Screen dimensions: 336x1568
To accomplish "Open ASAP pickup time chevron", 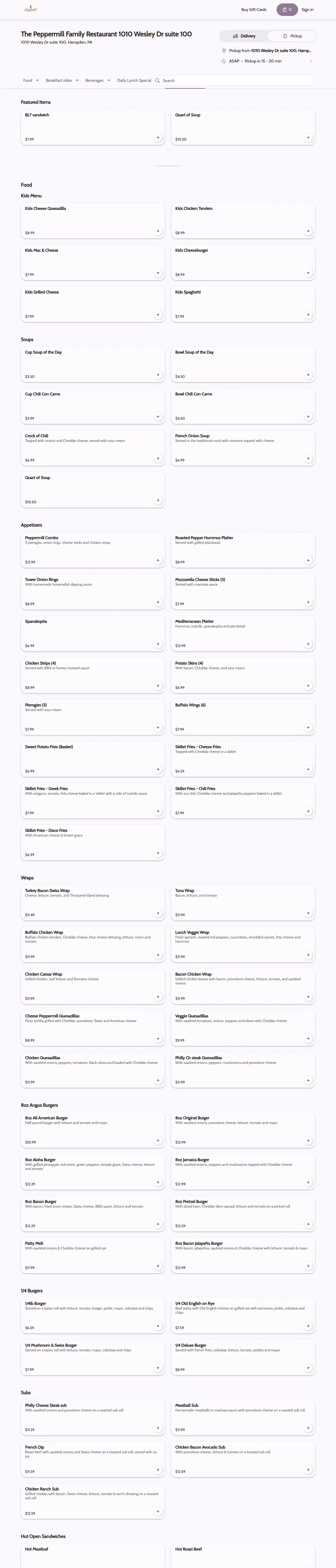I will [x=311, y=61].
